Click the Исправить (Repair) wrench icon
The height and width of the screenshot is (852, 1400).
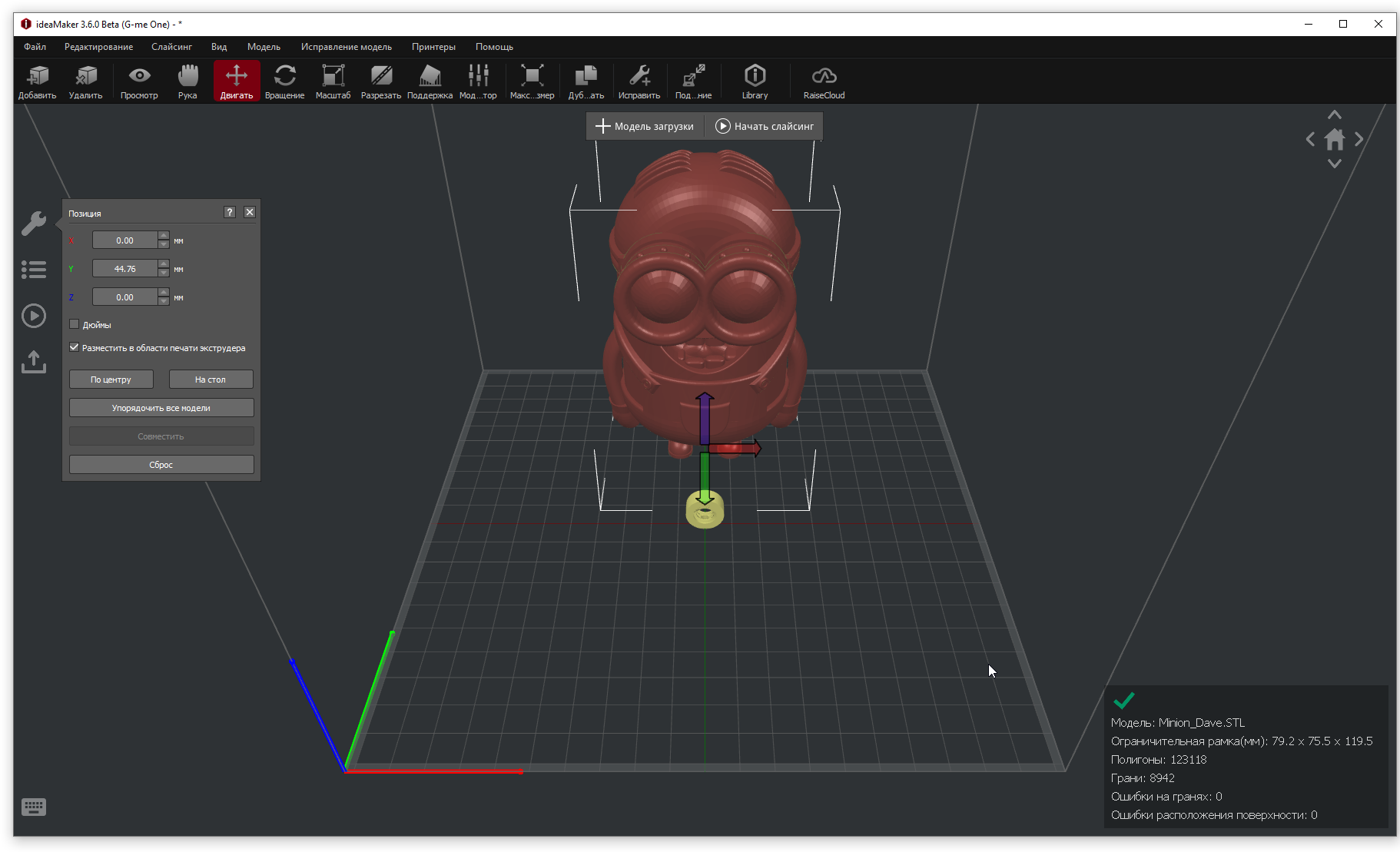click(x=639, y=81)
